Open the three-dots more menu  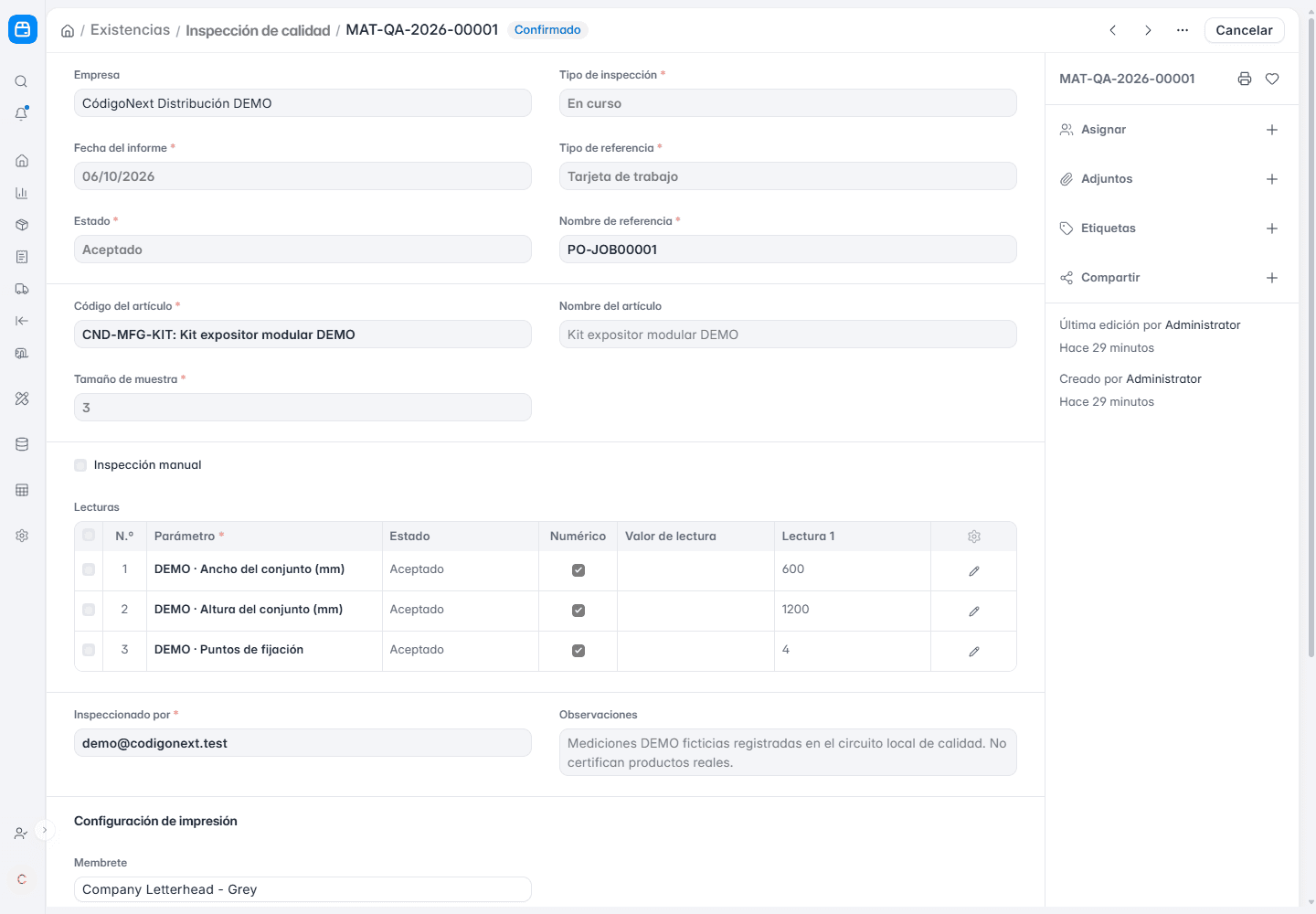[1183, 30]
